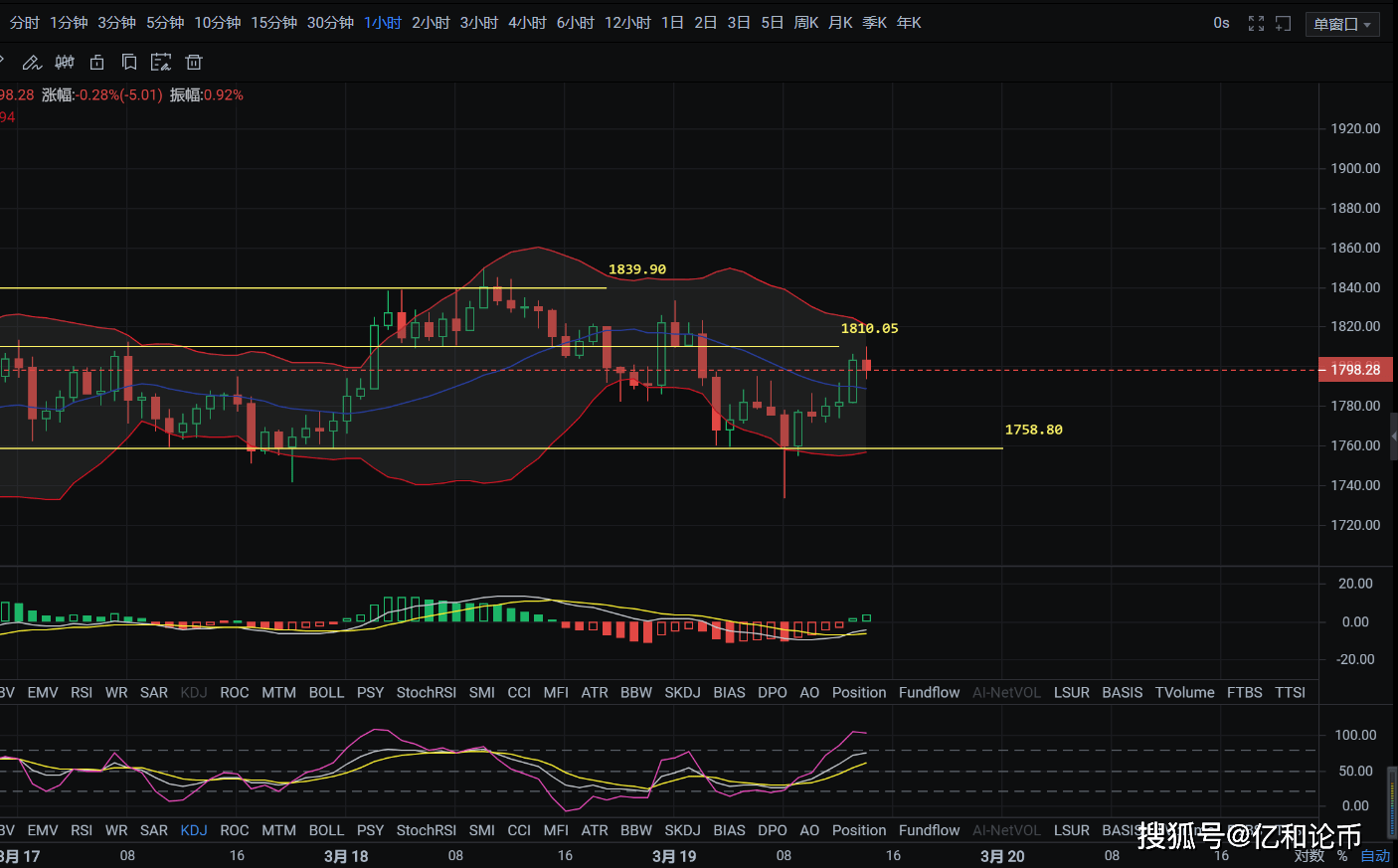Click the 1758.80 support line label
The width and height of the screenshot is (1398, 868).
click(x=1033, y=430)
